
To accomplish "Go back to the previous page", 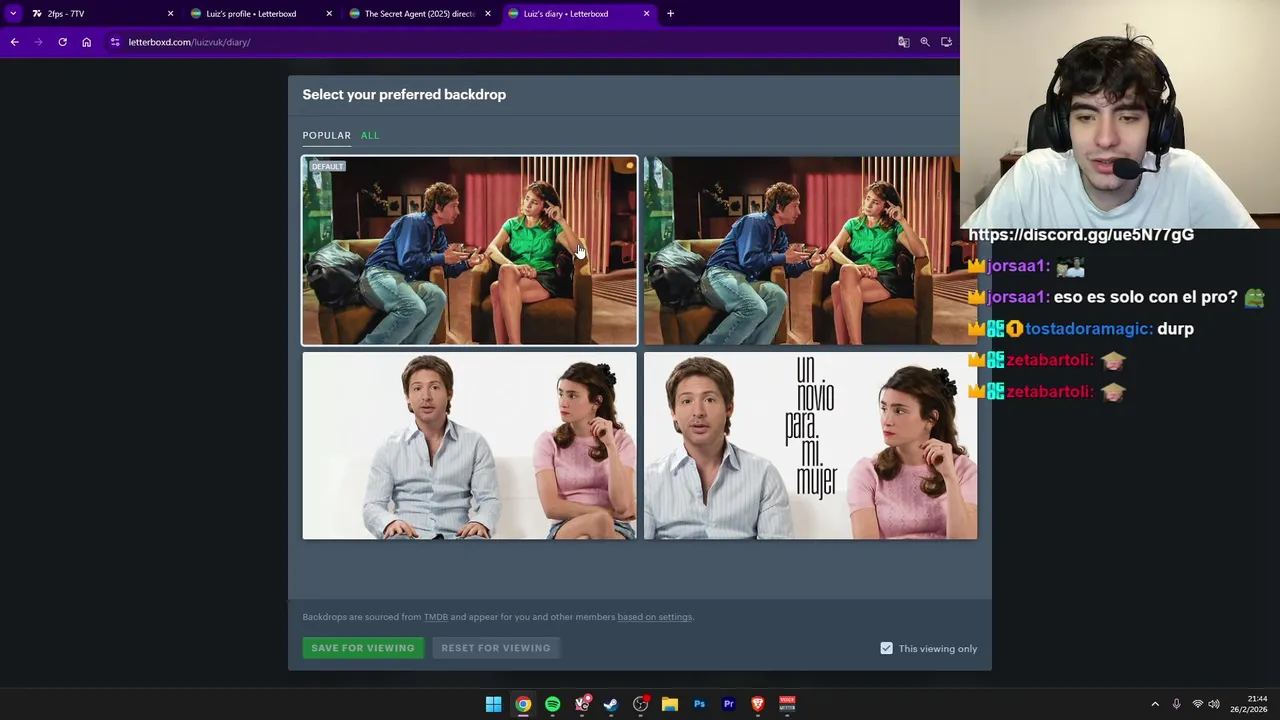I will tap(14, 42).
